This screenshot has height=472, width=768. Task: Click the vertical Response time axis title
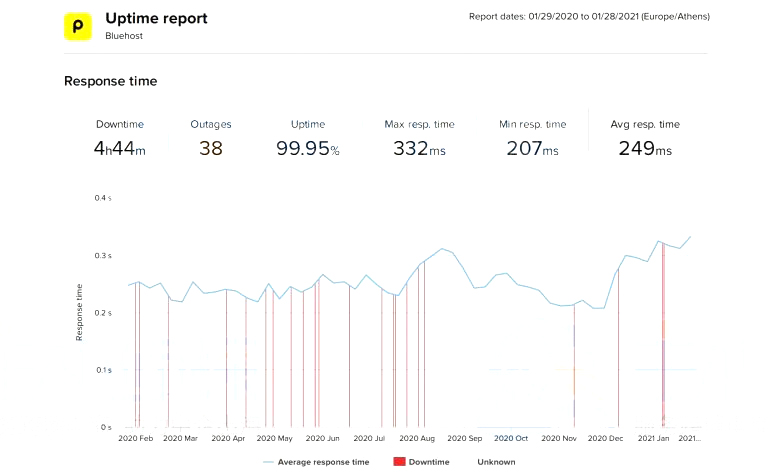(80, 311)
